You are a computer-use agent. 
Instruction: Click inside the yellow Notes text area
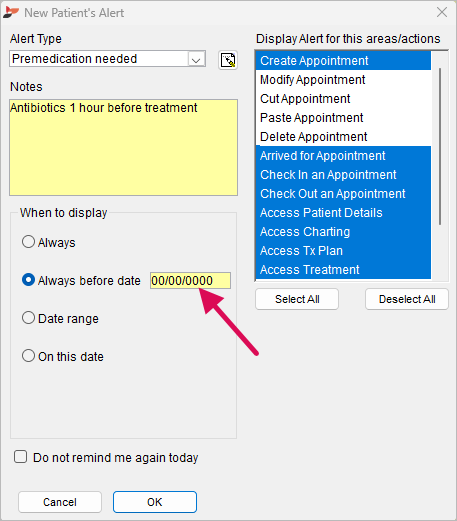click(x=123, y=147)
